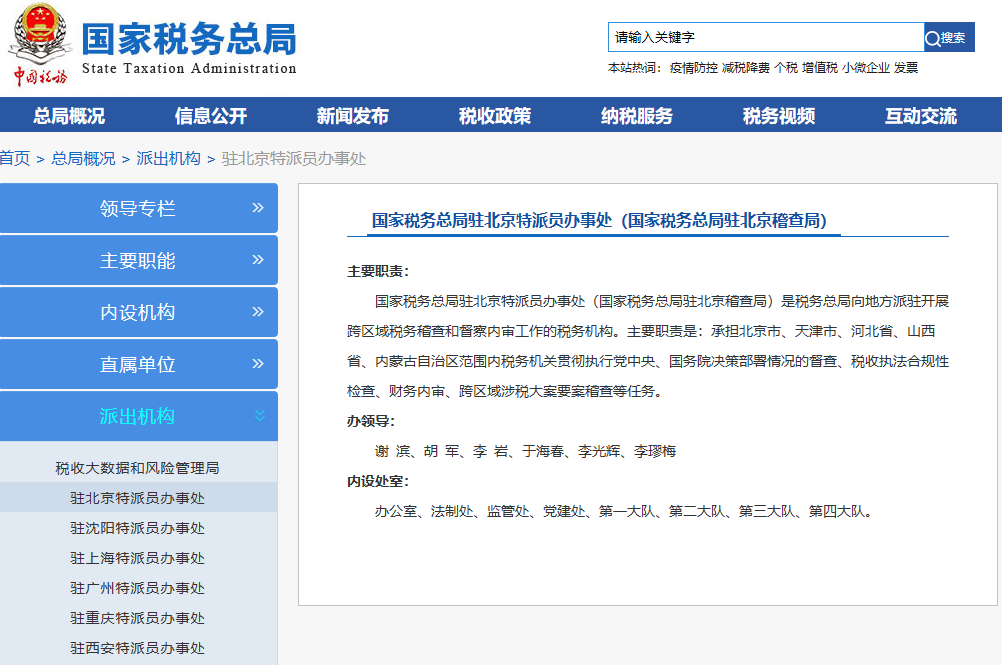This screenshot has height=665, width=1002.
Task: Expand the 内设机构 double-chevron arrow
Action: pos(258,312)
